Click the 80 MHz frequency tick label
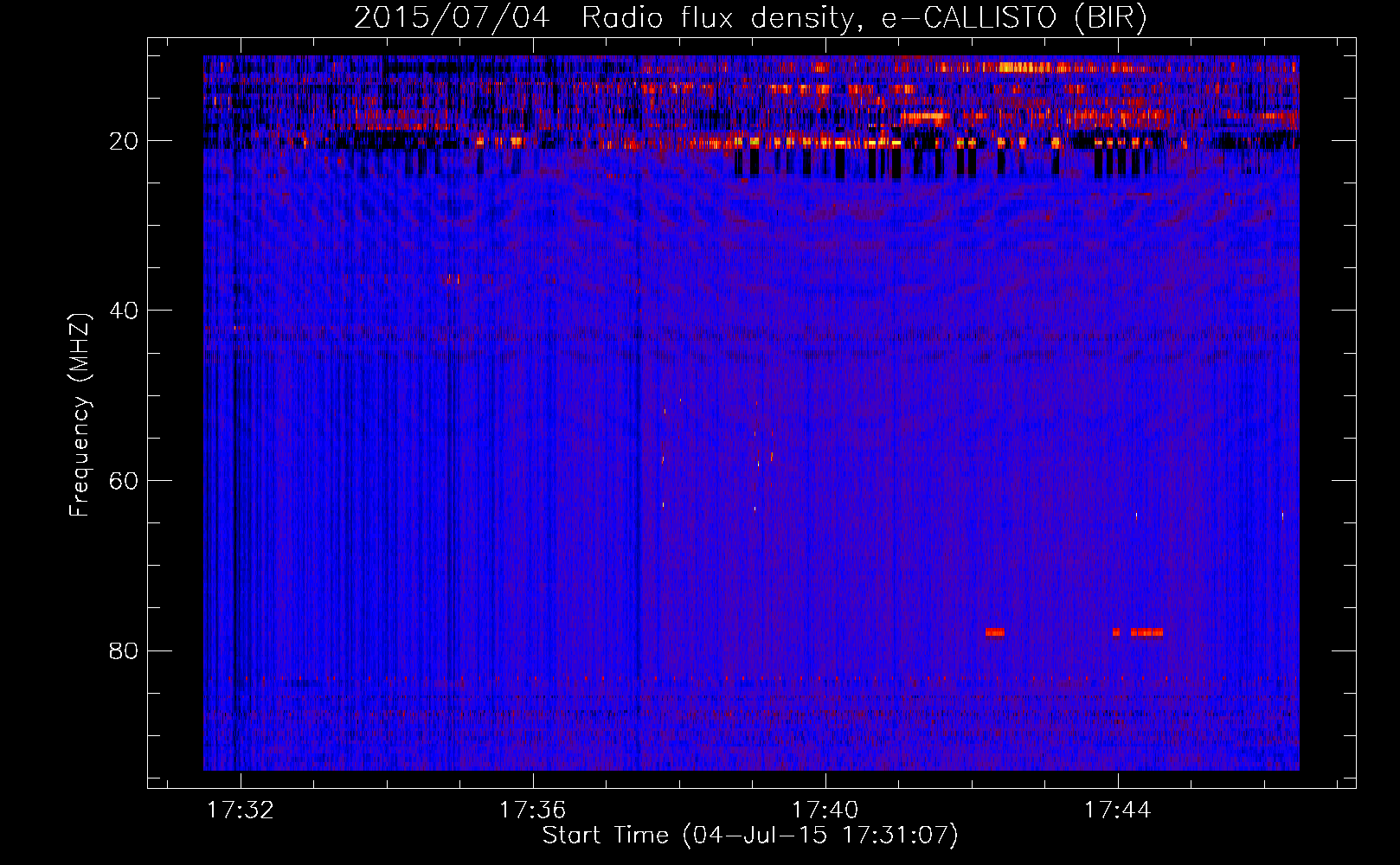Viewport: 1400px width, 865px height. [124, 650]
